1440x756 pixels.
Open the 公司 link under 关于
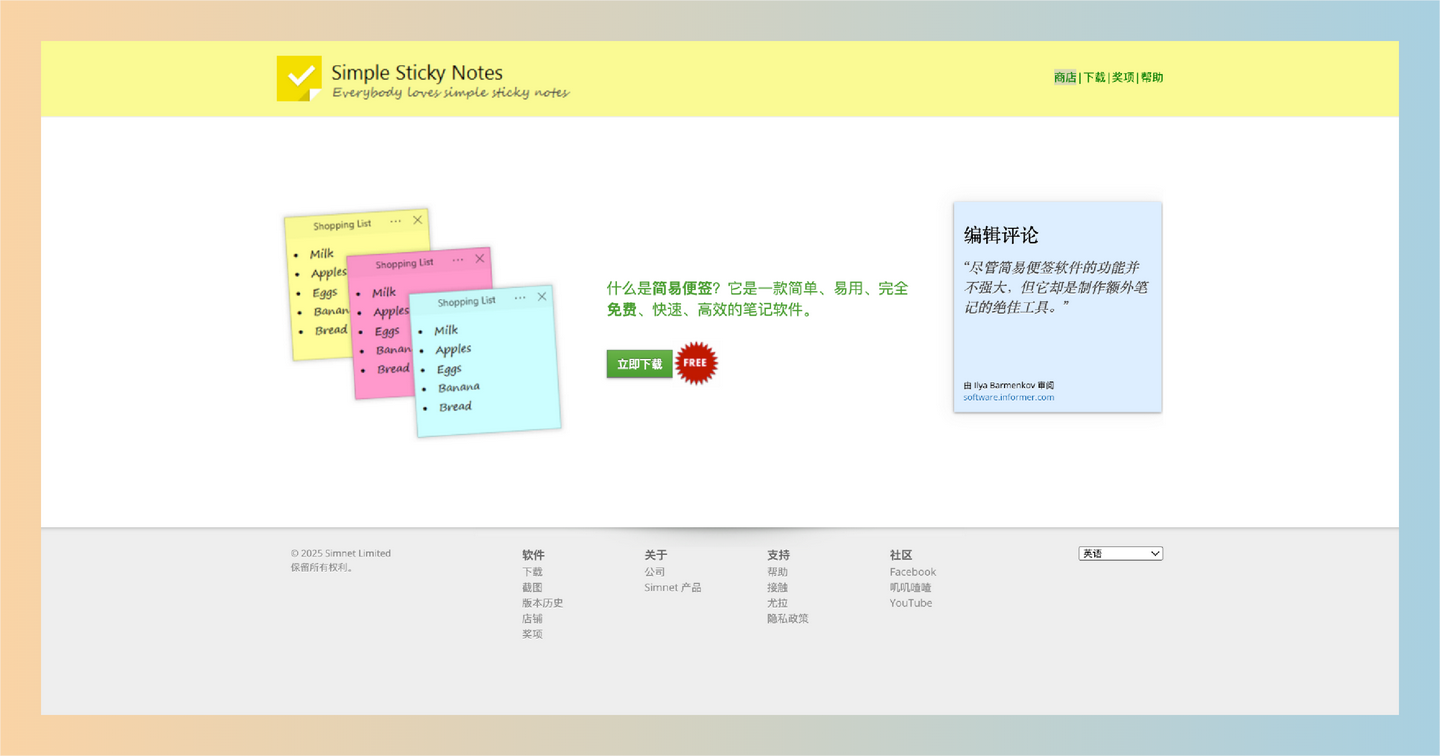653,571
